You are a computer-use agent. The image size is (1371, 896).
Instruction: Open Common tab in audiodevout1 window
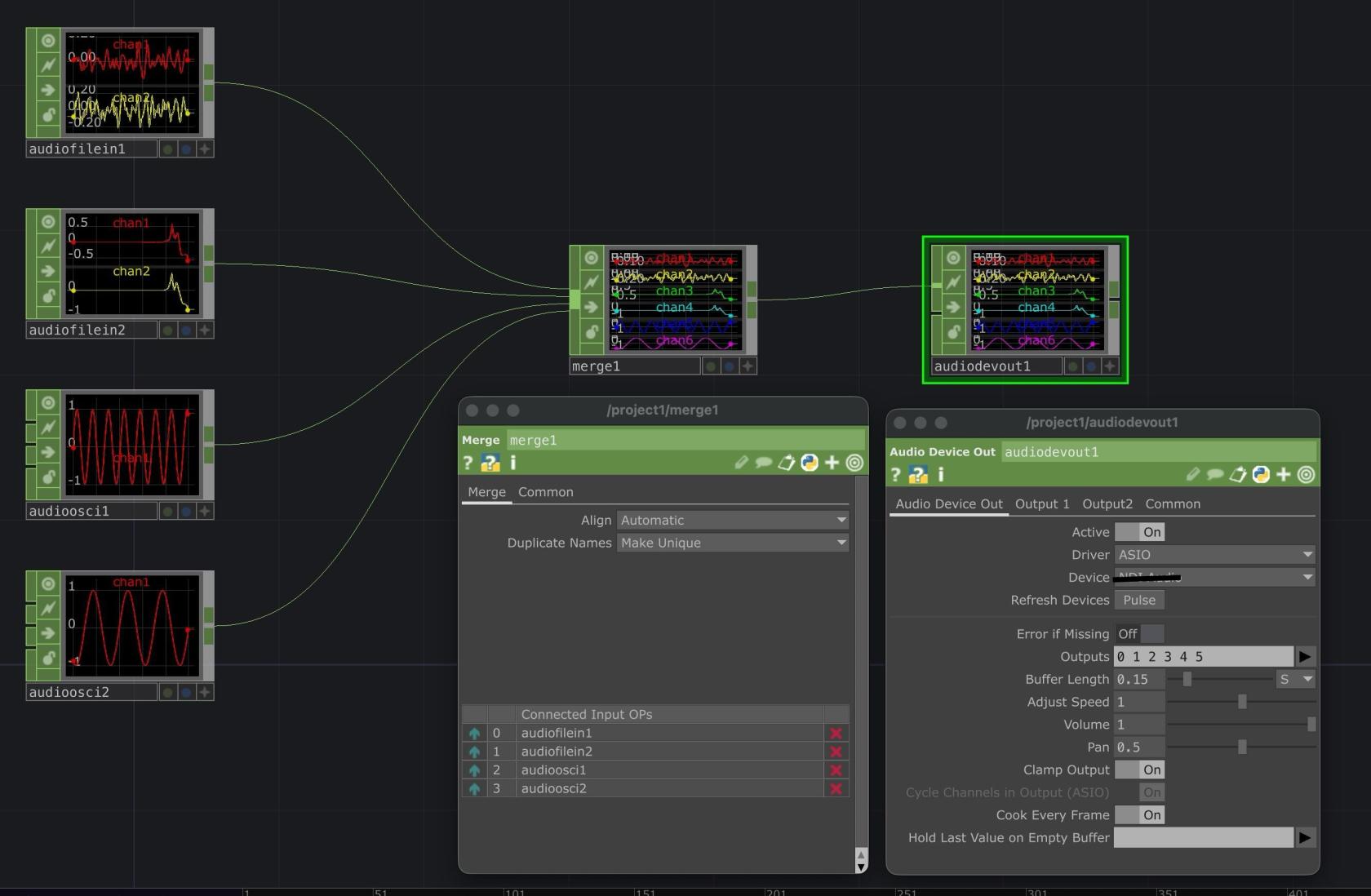(1173, 504)
